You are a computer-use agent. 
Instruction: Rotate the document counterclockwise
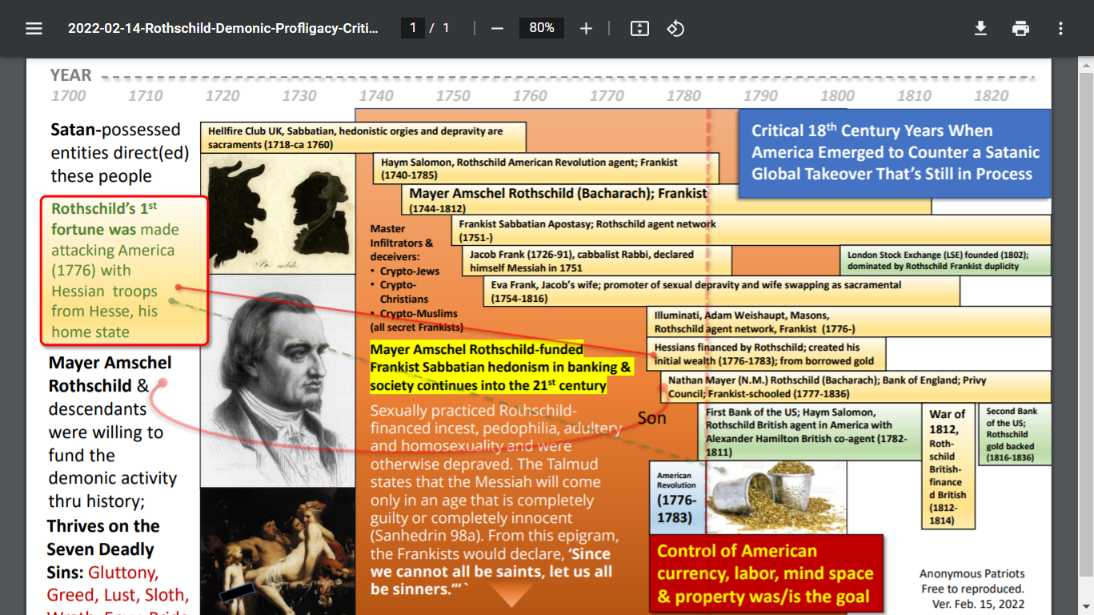click(x=675, y=29)
